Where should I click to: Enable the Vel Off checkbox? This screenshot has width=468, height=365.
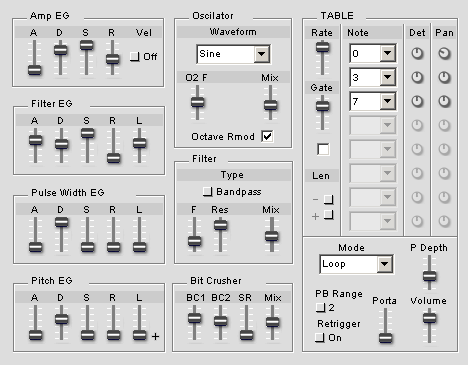[135, 56]
